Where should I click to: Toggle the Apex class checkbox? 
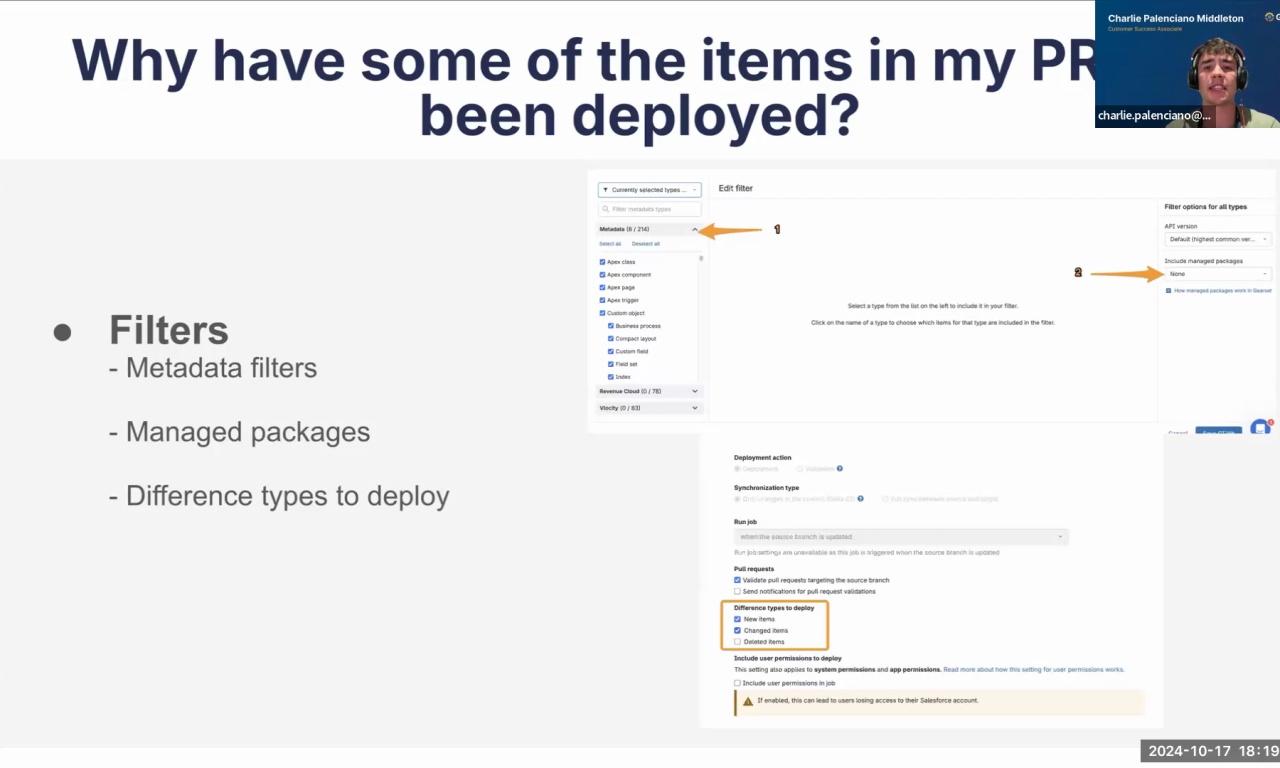point(602,262)
